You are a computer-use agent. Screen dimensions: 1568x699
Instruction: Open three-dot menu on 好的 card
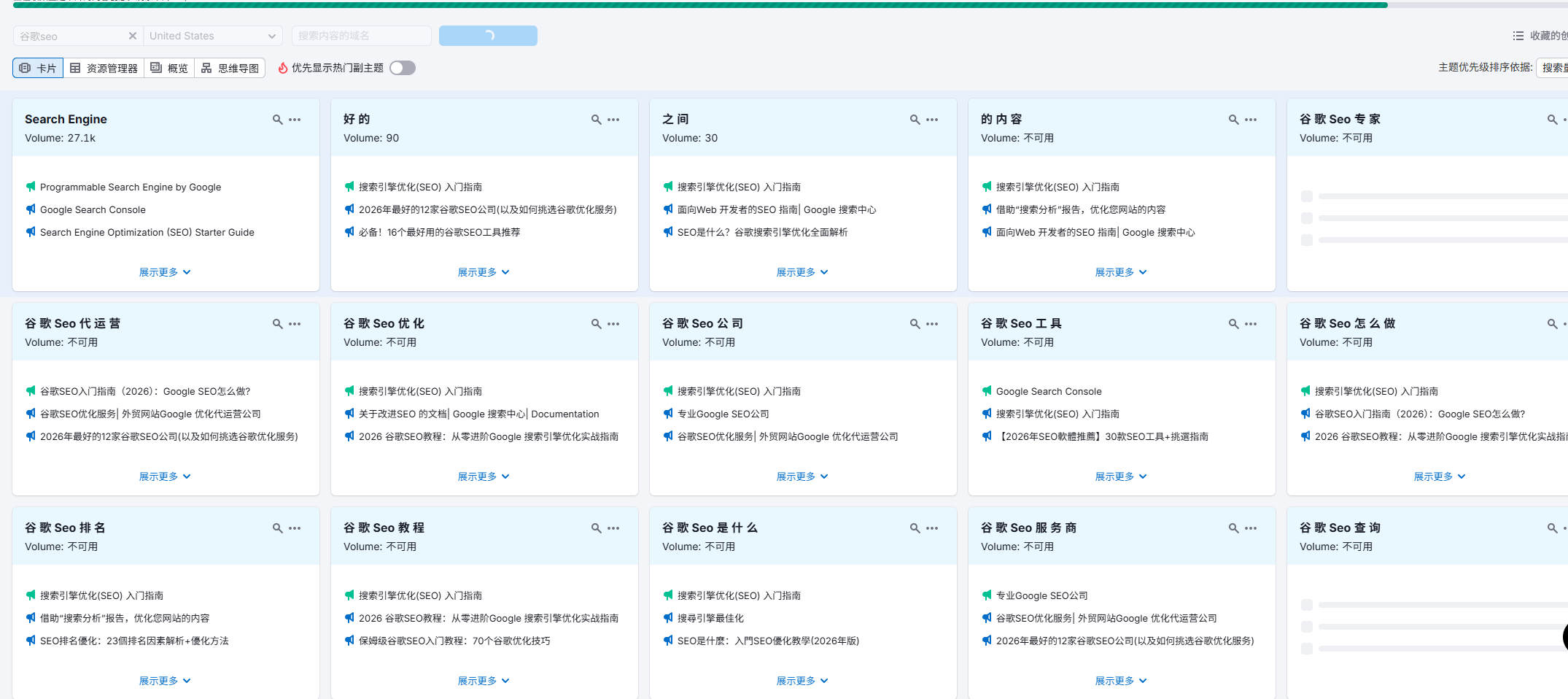click(613, 120)
